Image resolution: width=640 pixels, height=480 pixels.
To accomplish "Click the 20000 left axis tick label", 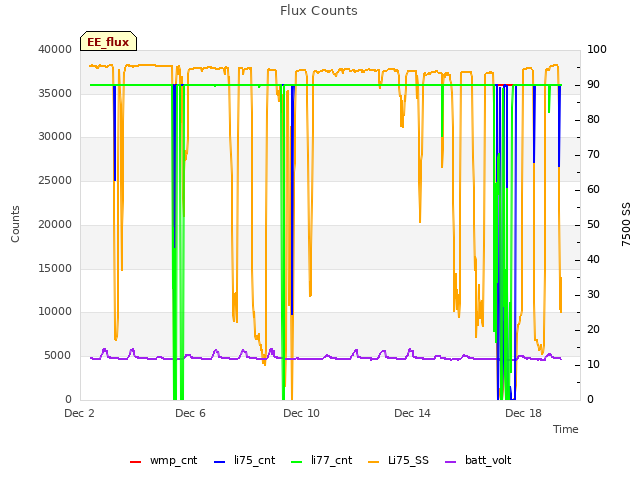I will click(55, 224).
